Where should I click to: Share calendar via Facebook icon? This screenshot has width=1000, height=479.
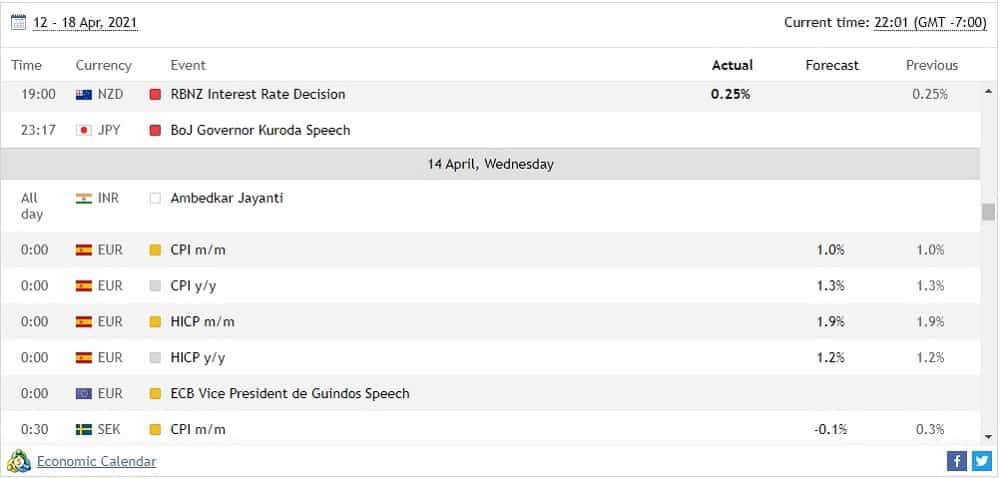957,461
